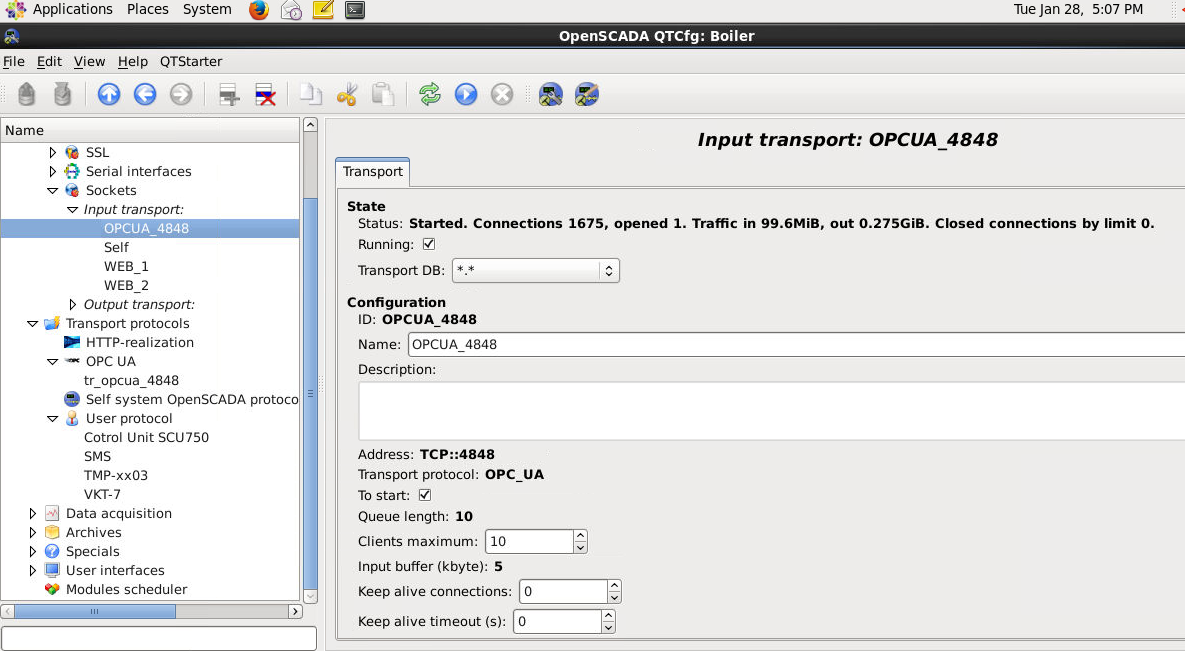Uncheck the To start checkbox
1185x651 pixels.
(424, 495)
